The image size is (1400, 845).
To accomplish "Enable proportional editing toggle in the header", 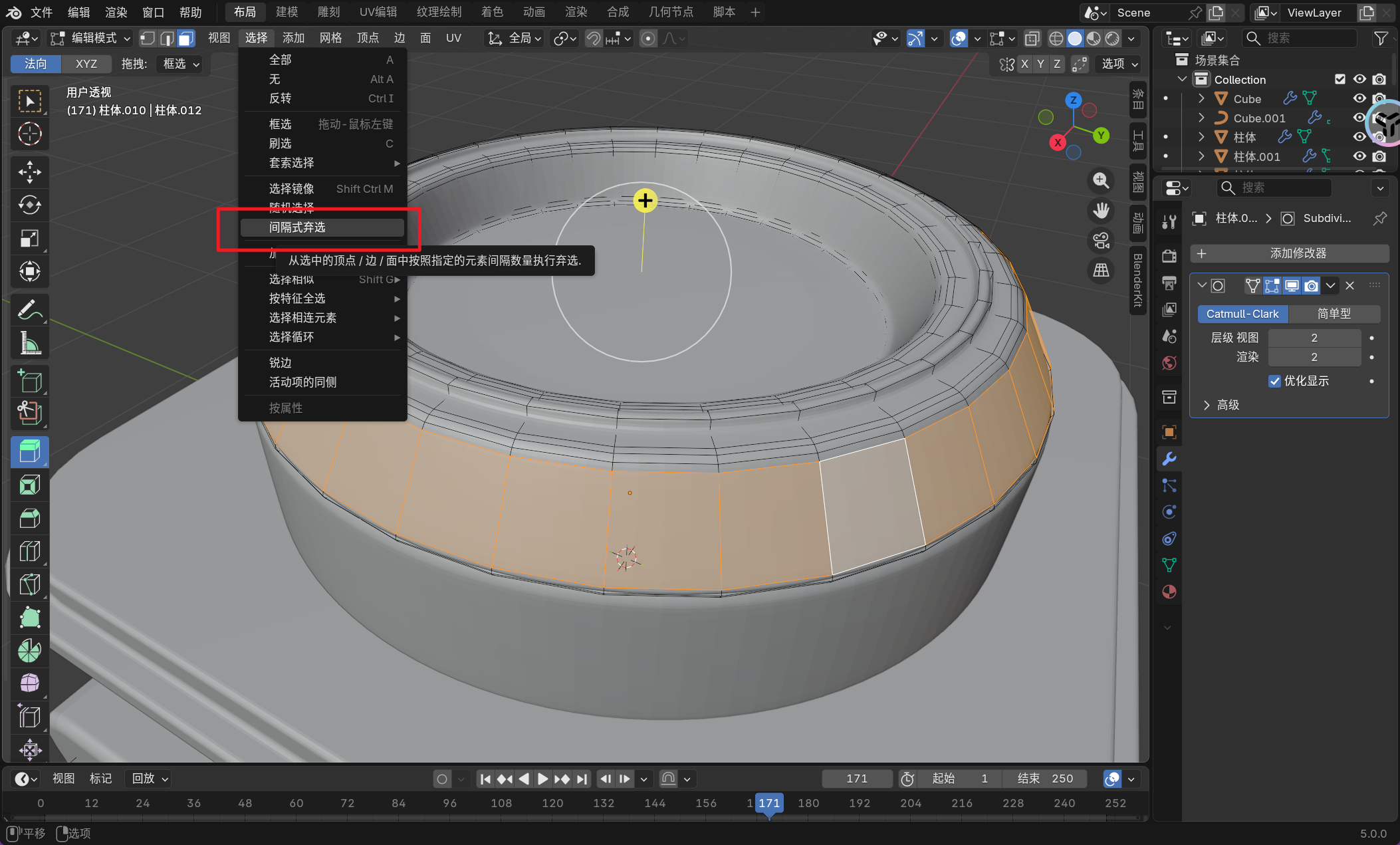I will pos(648,39).
